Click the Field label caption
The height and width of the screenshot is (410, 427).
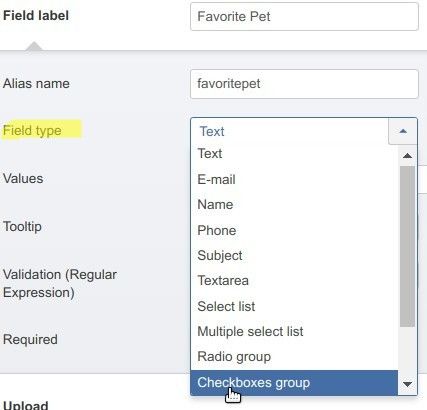click(36, 16)
